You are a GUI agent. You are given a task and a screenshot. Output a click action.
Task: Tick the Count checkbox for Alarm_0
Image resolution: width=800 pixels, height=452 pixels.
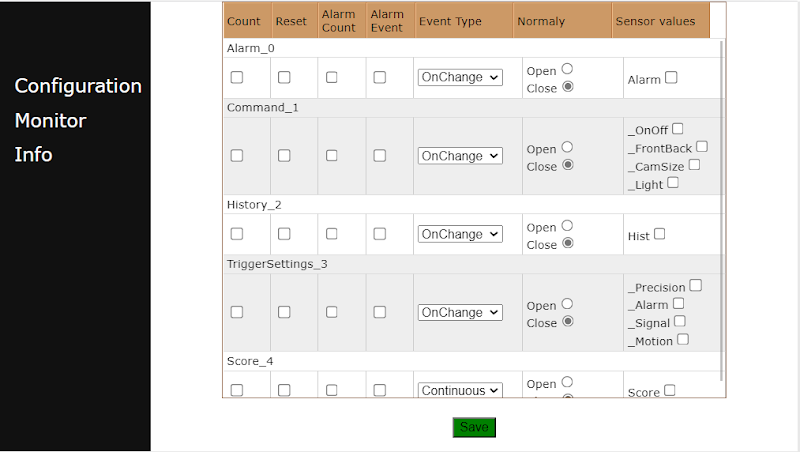coord(237,77)
